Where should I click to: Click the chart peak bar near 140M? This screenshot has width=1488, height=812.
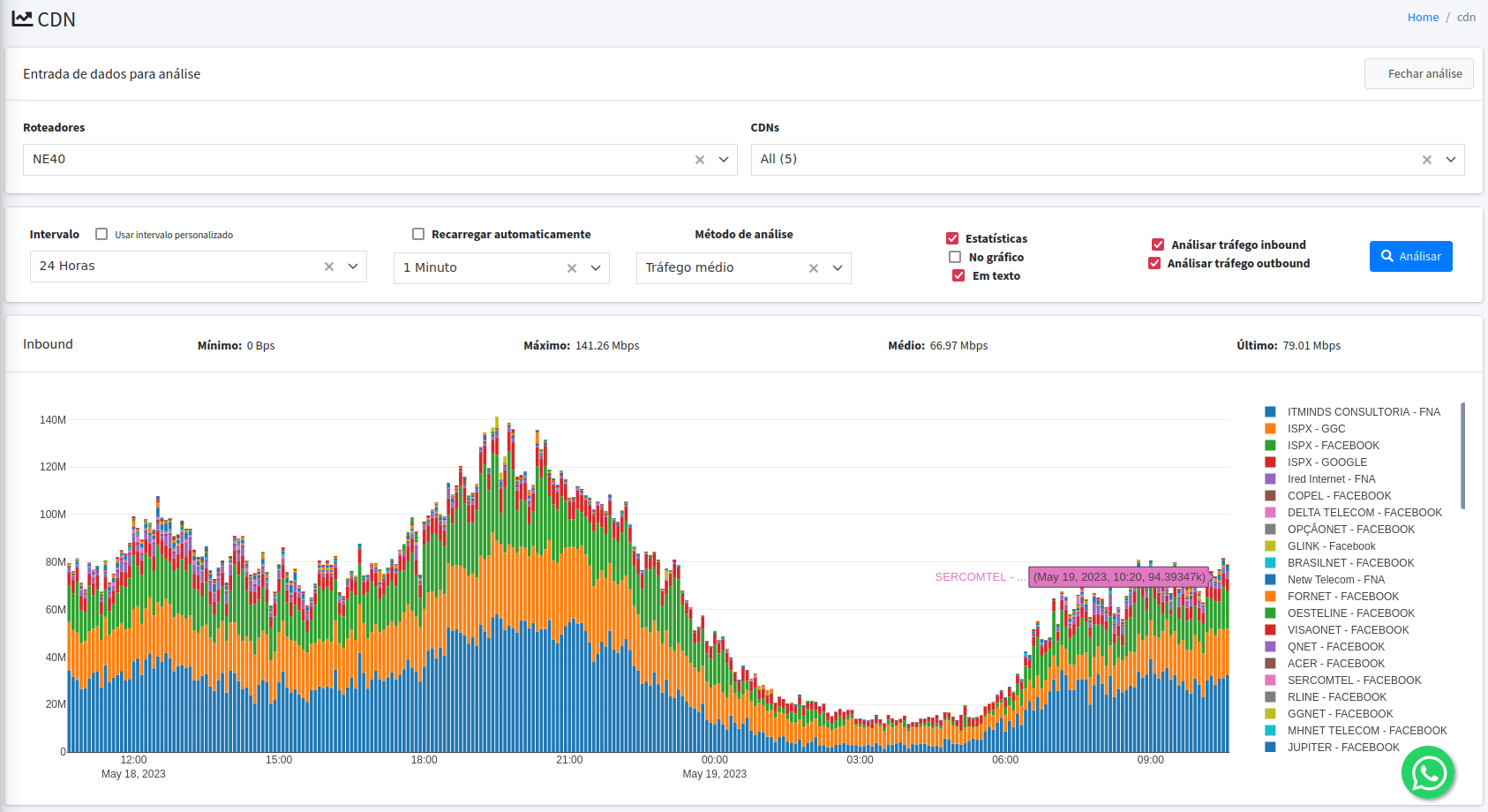[x=497, y=583]
